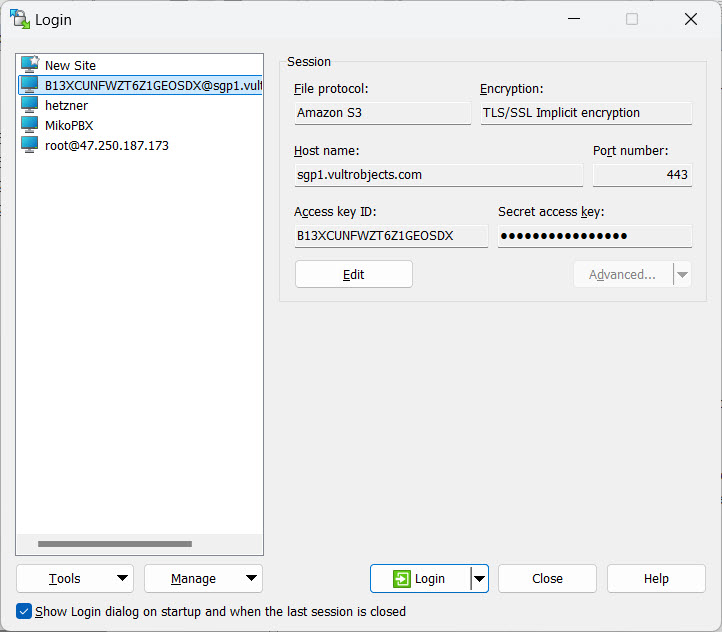Viewport: 722px width, 632px height.
Task: Click the MikoPBX site monitor icon
Action: point(30,125)
